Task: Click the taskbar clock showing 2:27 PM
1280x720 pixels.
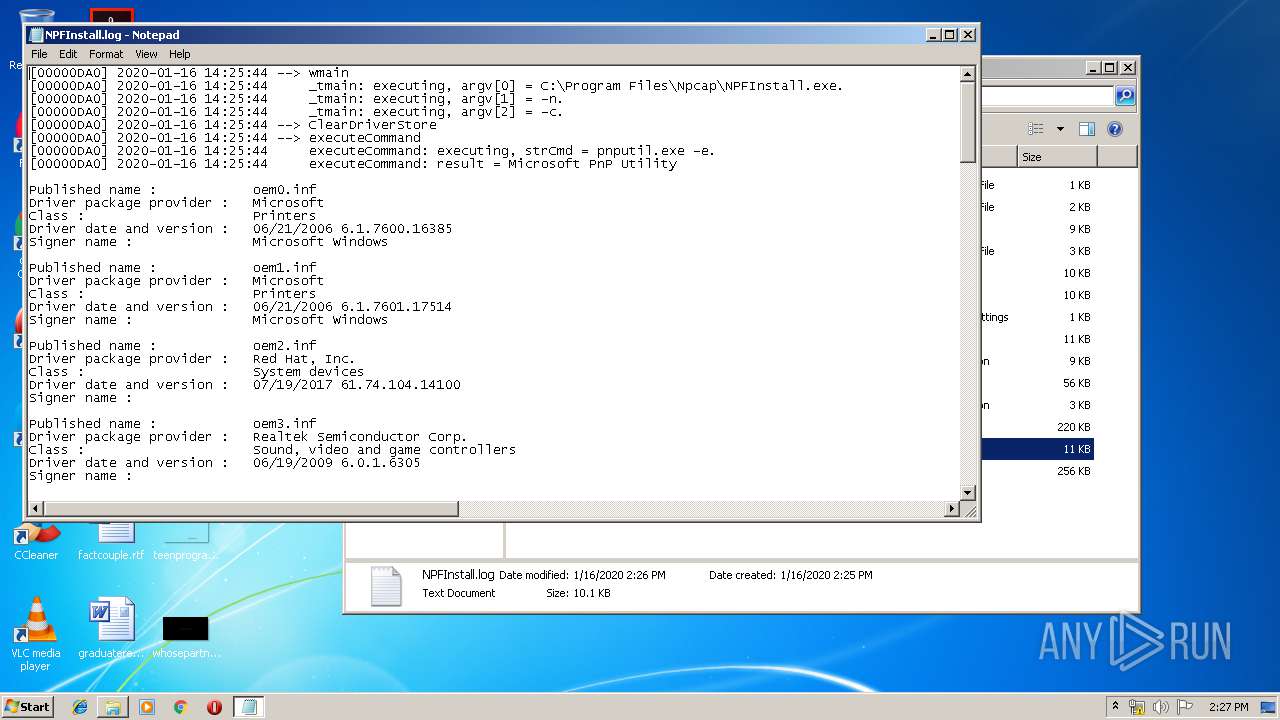Action: (1228, 706)
